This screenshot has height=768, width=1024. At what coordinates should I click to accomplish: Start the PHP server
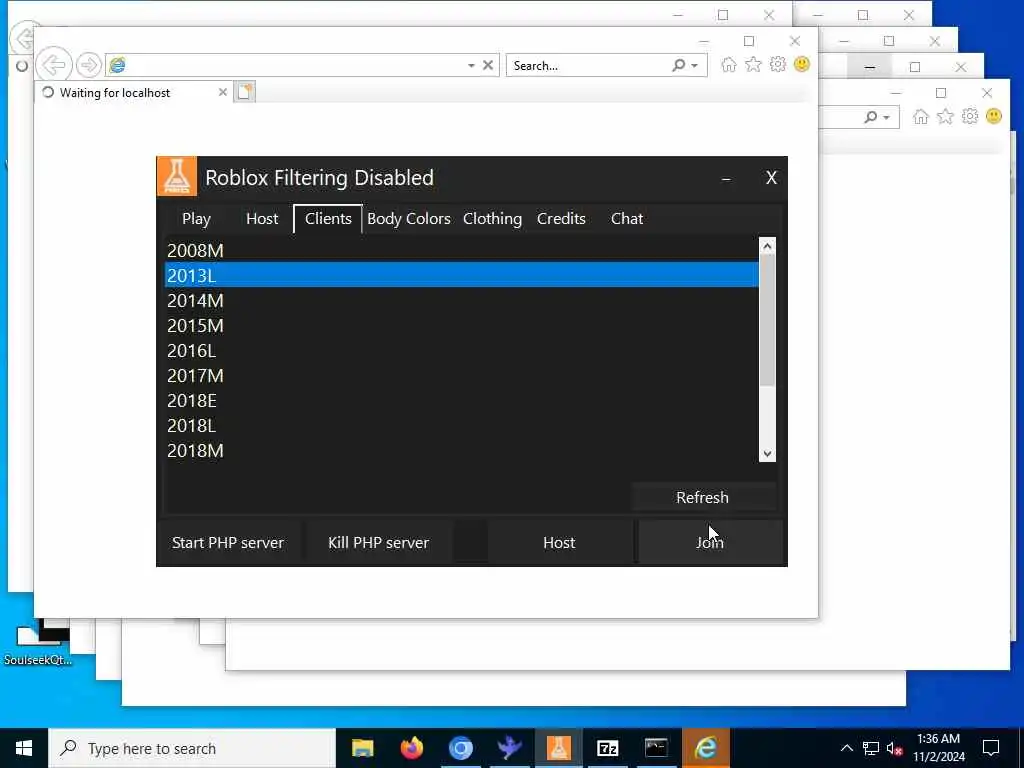228,543
